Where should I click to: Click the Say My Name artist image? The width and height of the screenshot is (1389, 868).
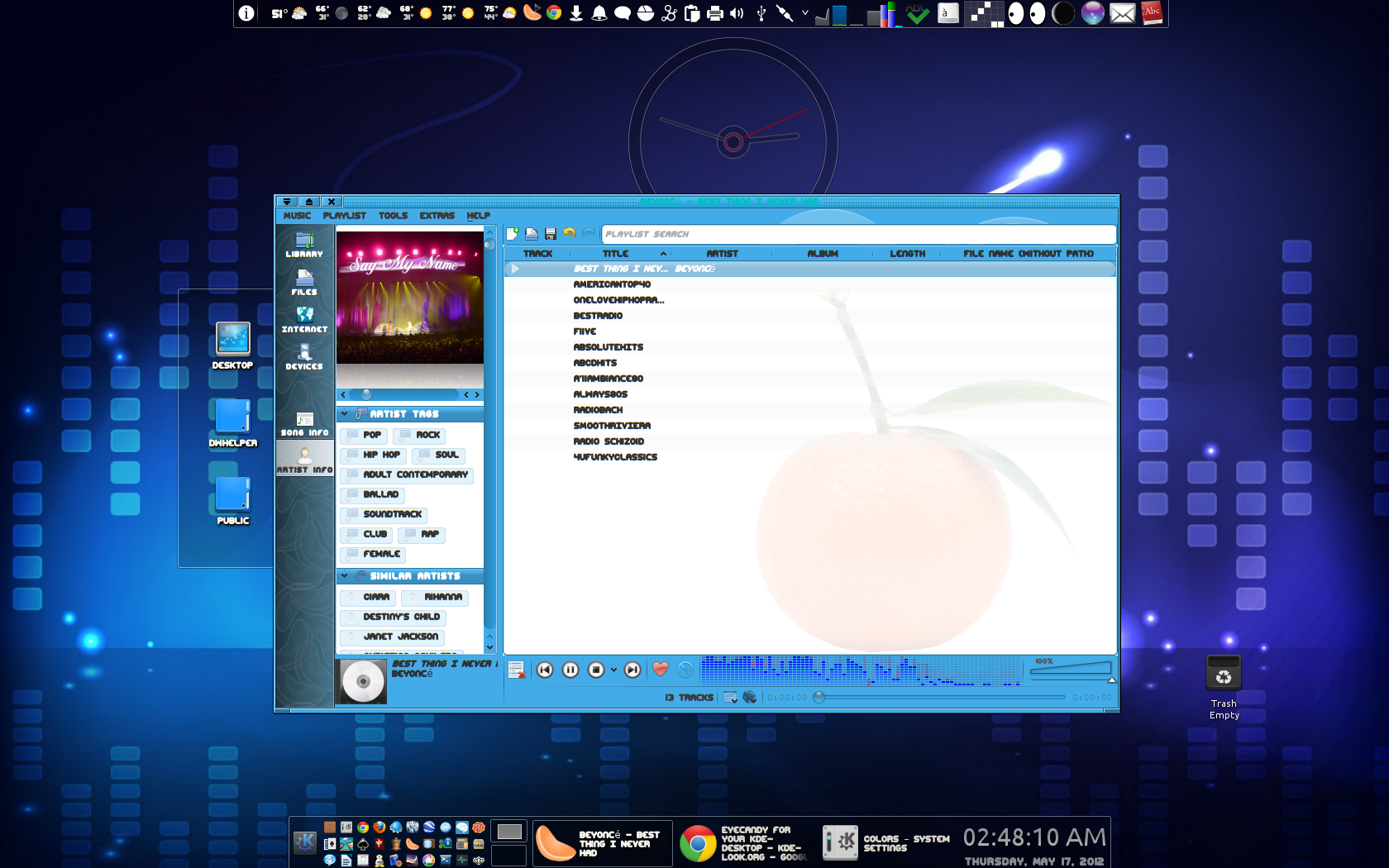coord(410,298)
